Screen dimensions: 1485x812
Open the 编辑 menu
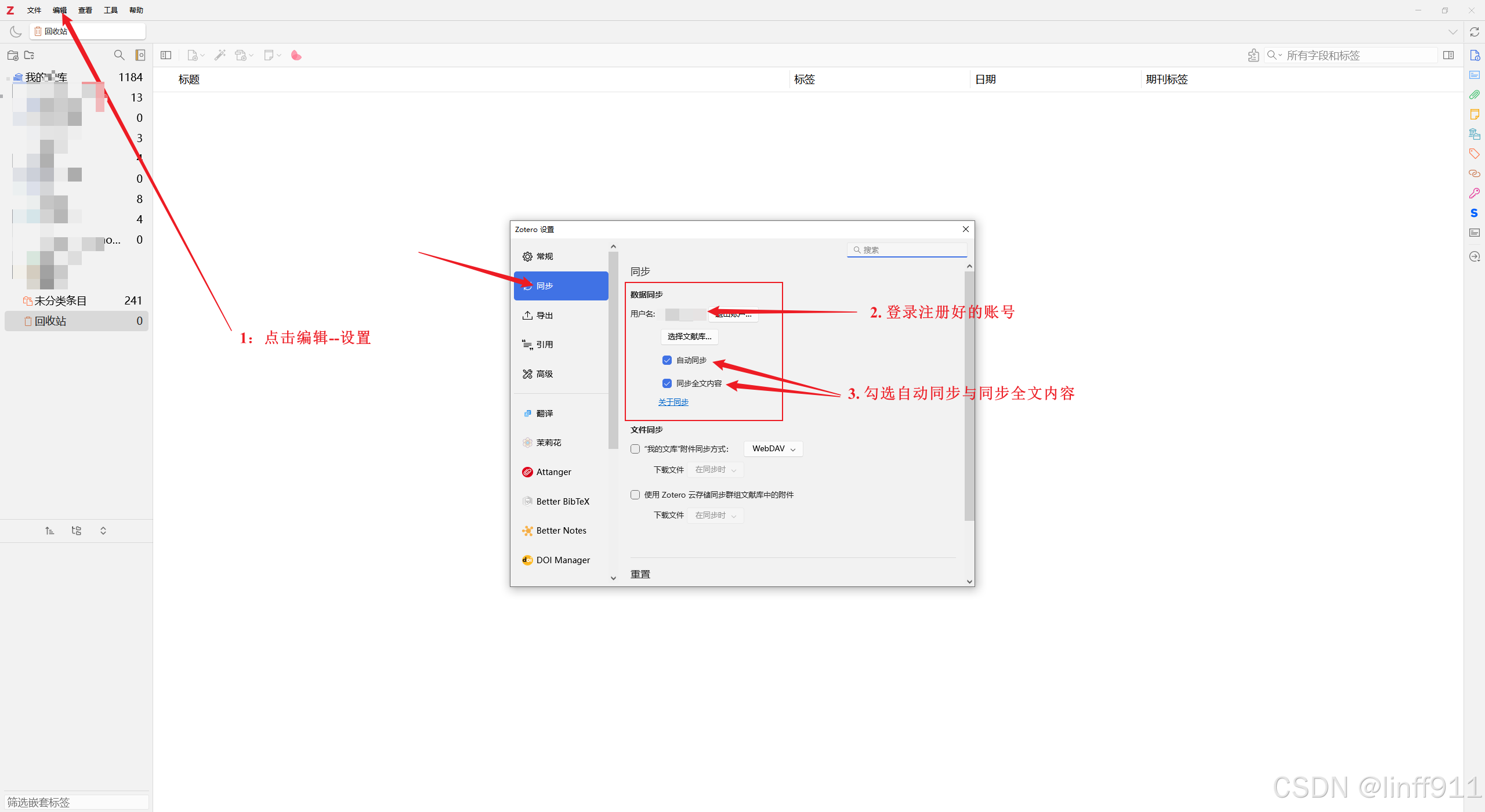point(59,10)
